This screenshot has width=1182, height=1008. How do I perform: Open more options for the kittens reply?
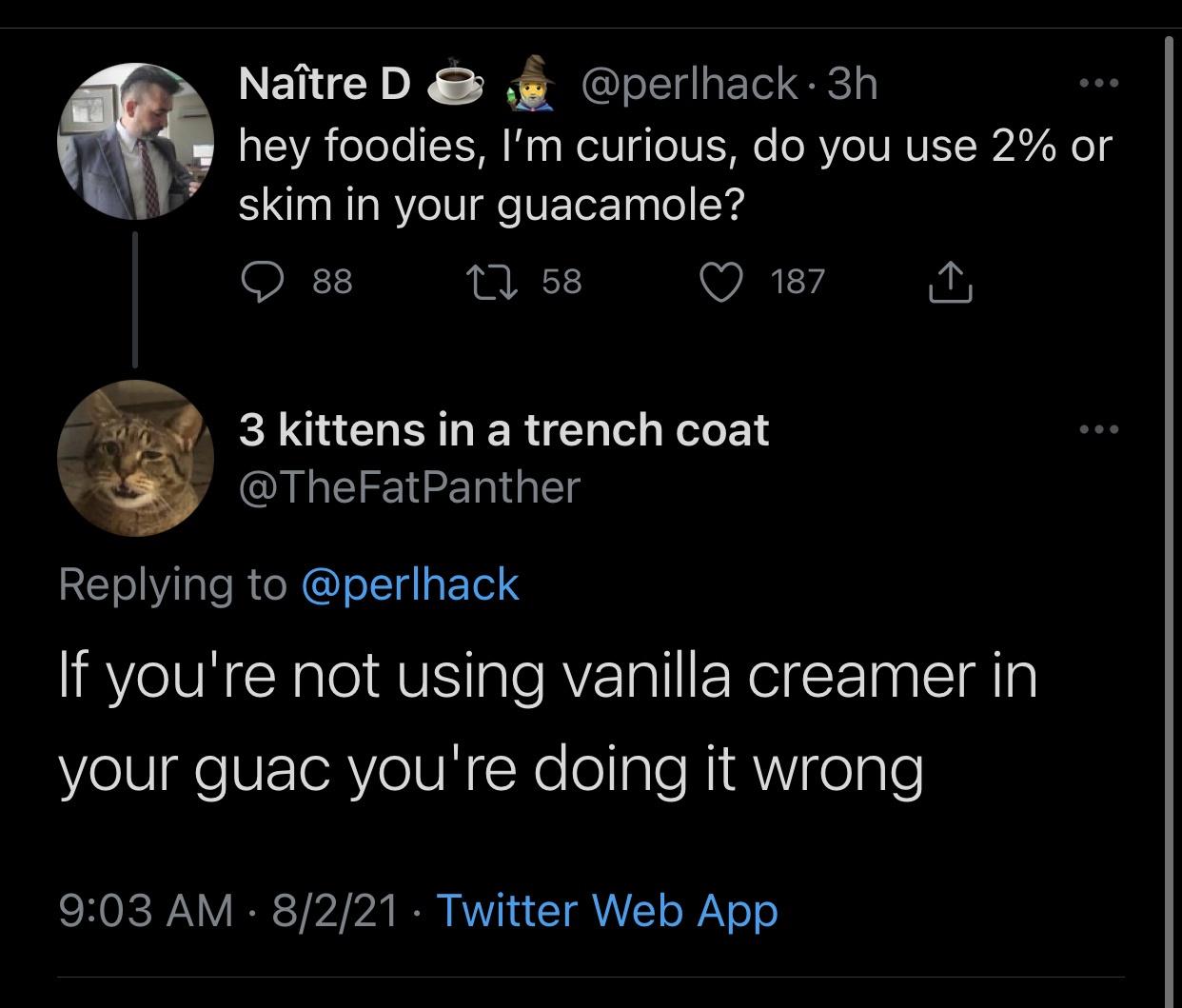point(1098,429)
